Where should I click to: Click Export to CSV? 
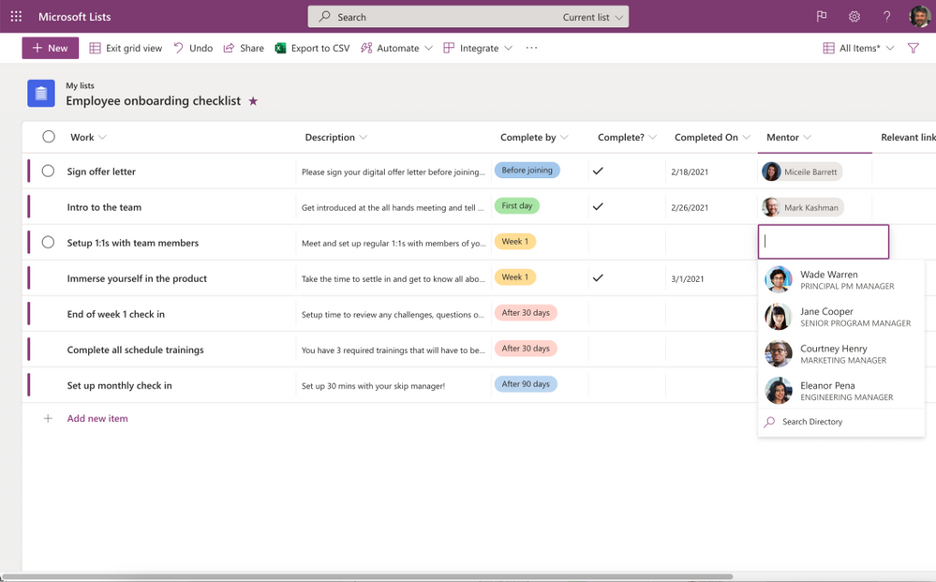[x=312, y=48]
